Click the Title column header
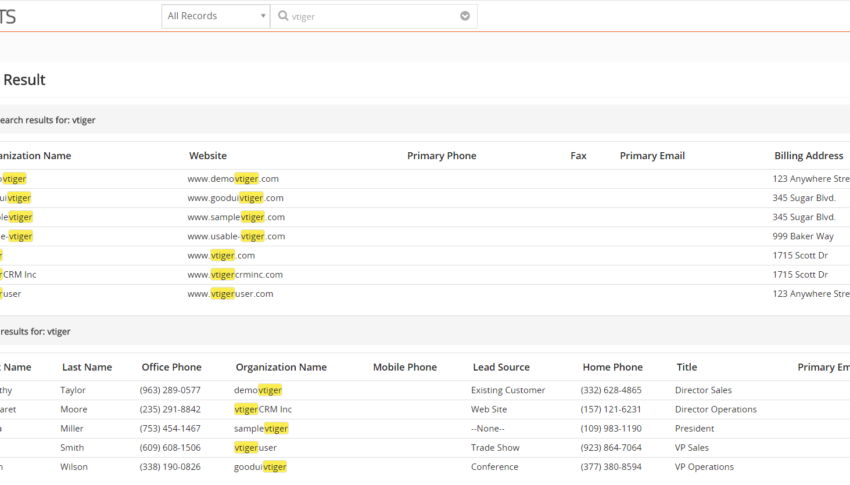Viewport: 850px width, 485px height. click(687, 367)
